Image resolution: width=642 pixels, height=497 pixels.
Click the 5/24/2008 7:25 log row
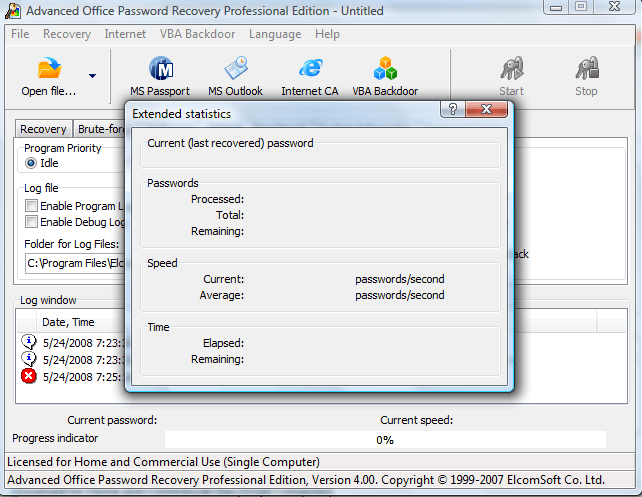point(72,377)
